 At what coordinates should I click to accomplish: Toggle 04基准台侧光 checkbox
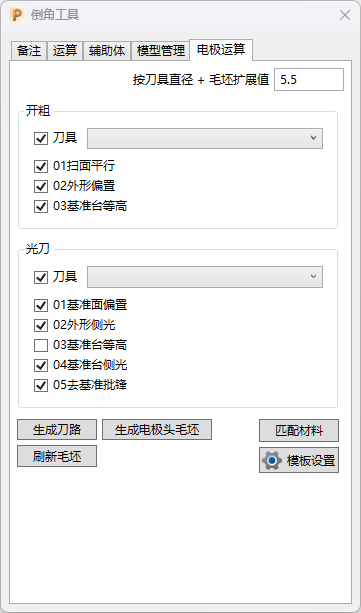41,366
